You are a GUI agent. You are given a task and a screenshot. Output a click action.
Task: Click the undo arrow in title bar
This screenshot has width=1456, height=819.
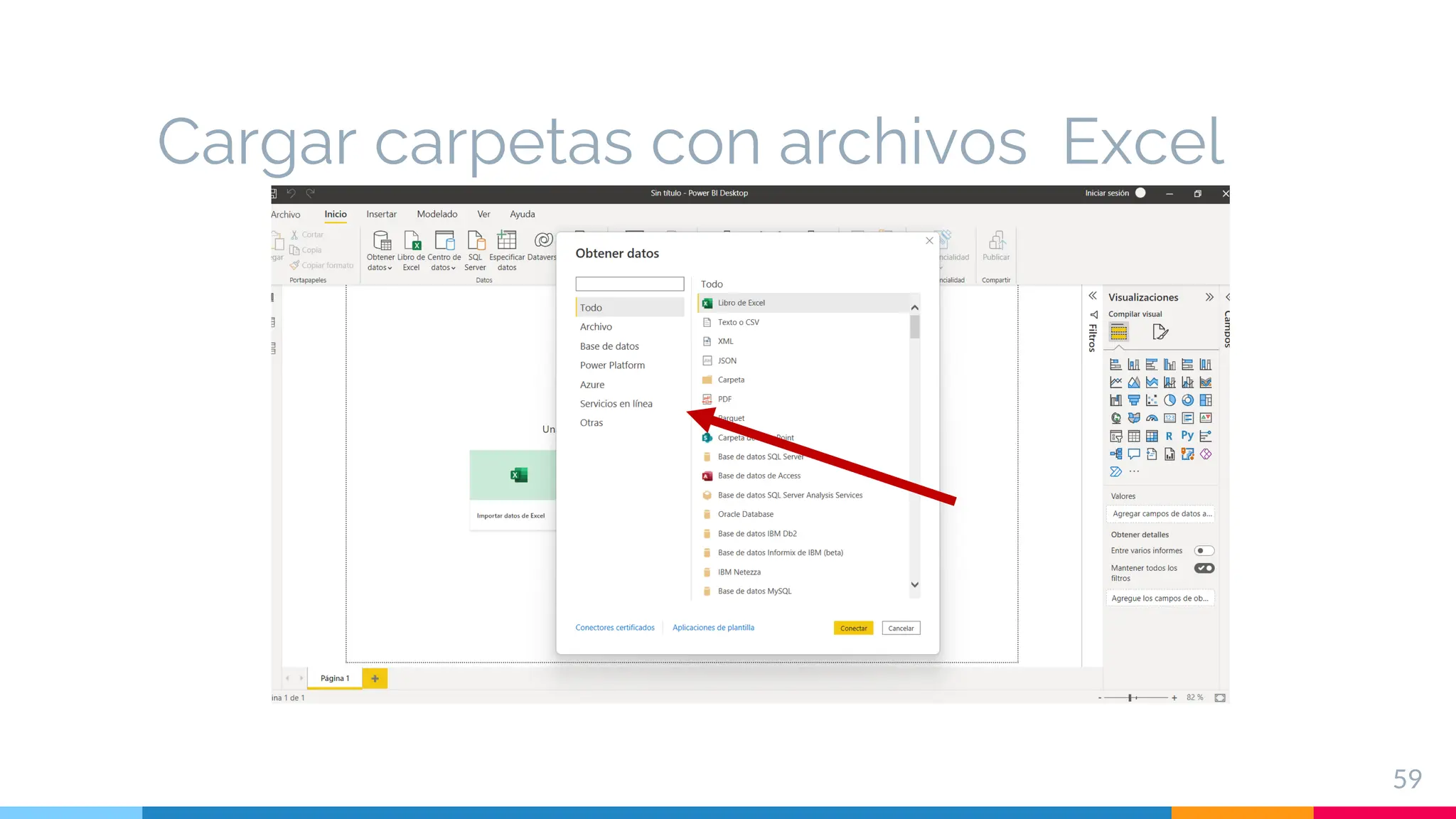(x=291, y=193)
